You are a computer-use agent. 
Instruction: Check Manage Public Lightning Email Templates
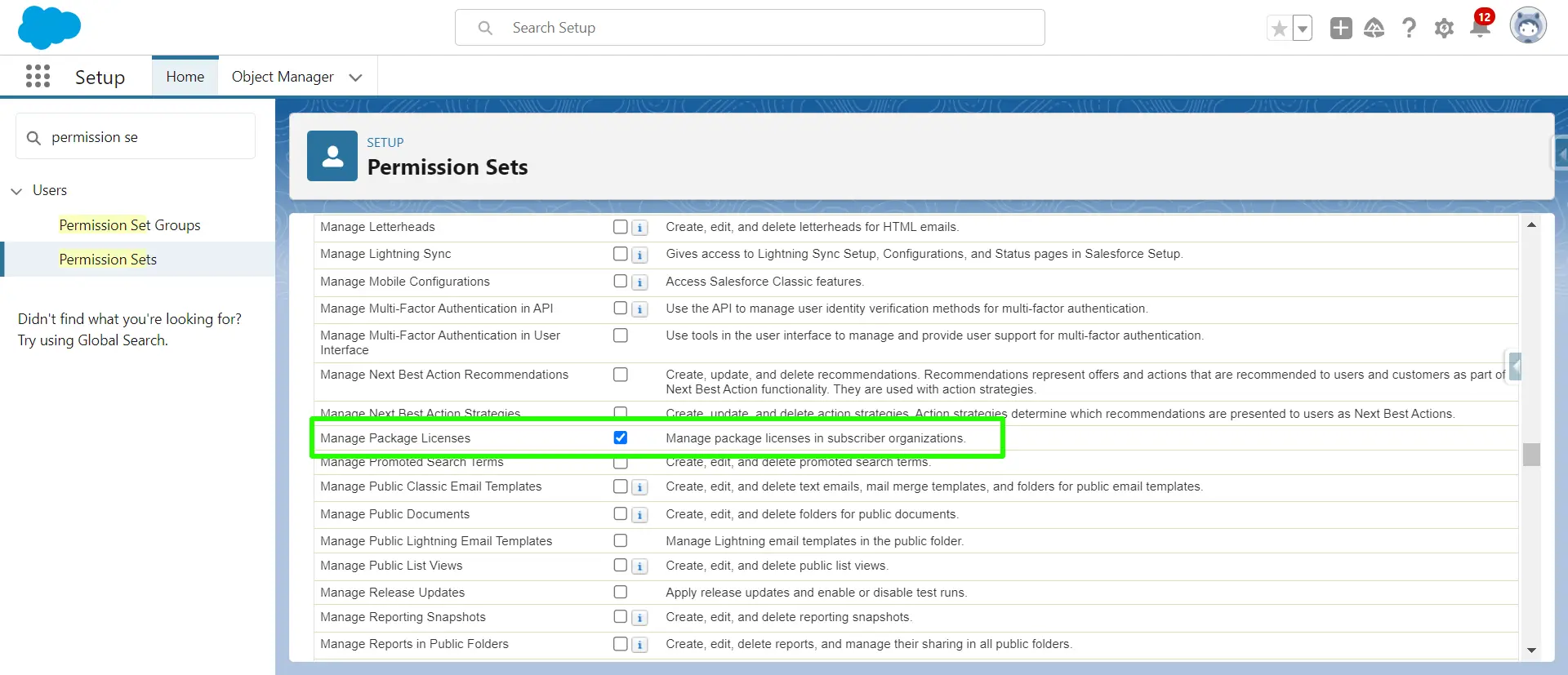click(x=621, y=540)
